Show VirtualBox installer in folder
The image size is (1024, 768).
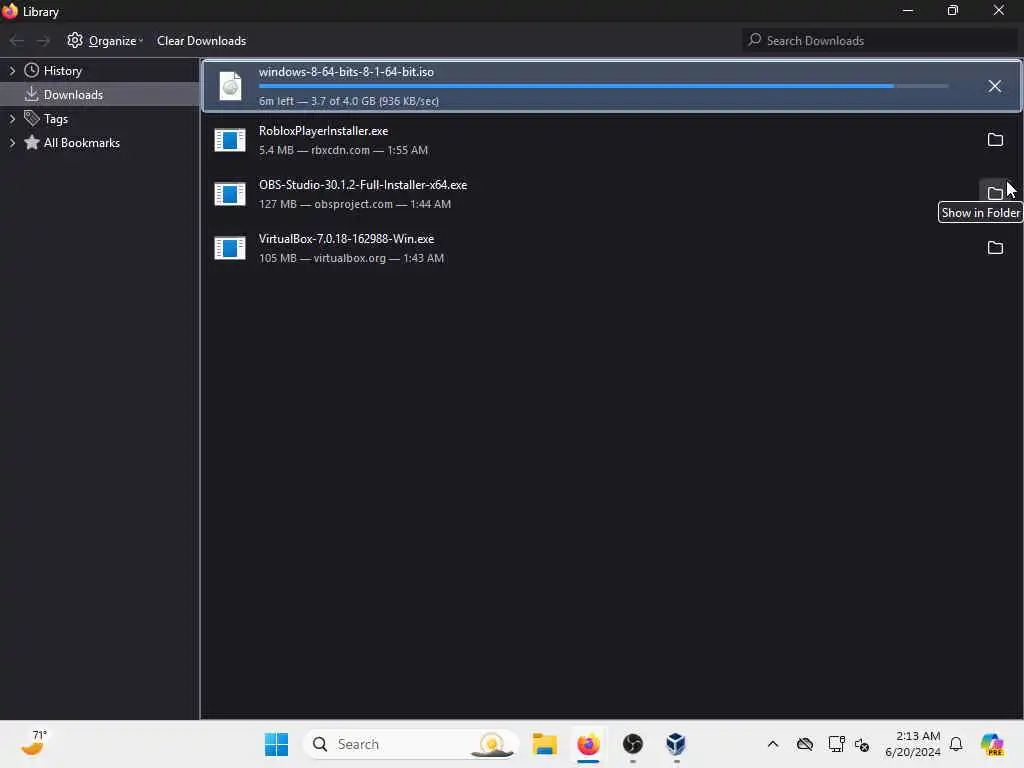point(995,248)
